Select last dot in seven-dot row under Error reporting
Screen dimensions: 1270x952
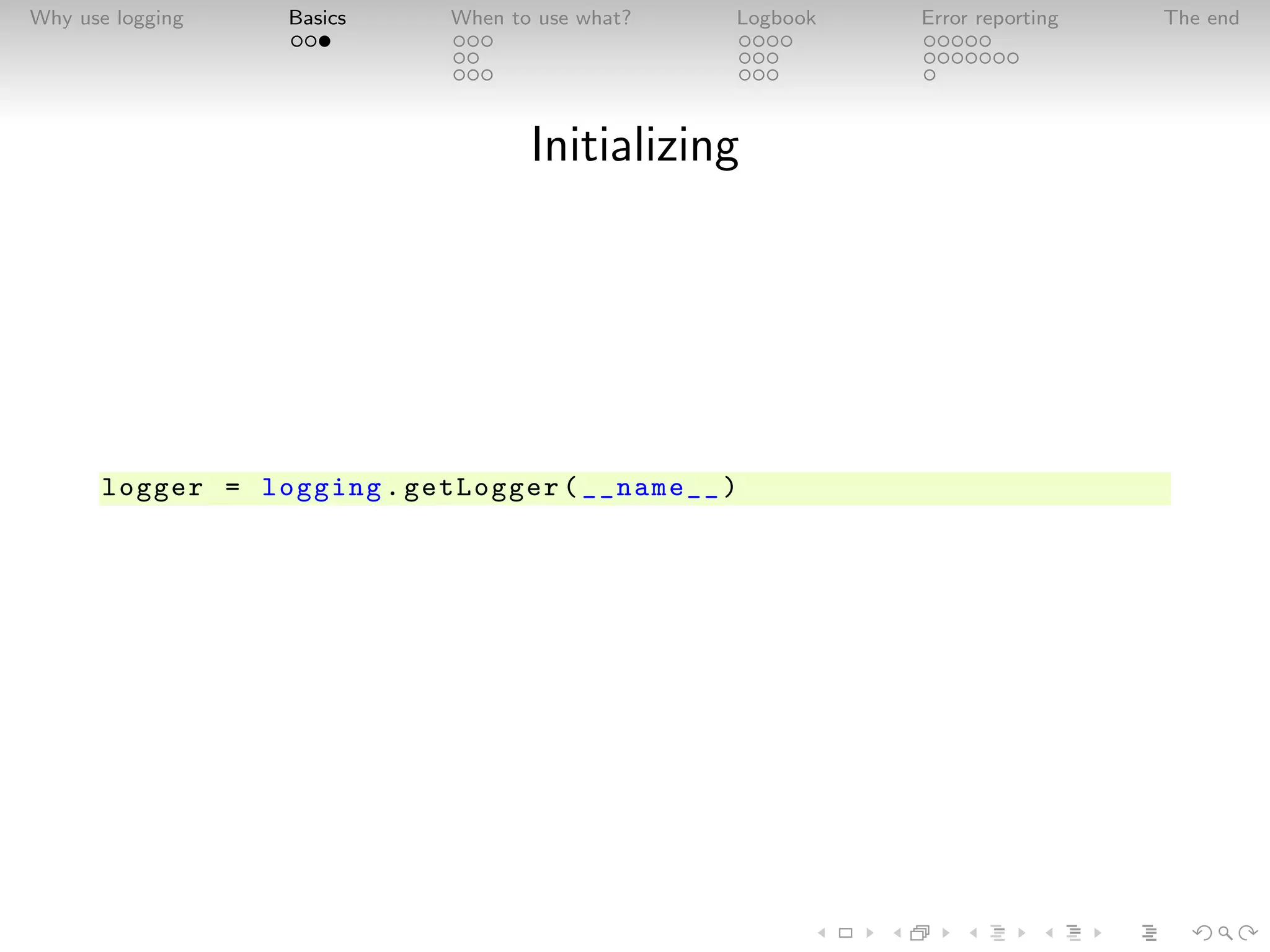tap(1012, 58)
